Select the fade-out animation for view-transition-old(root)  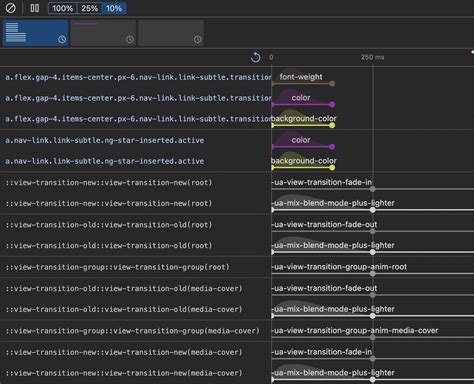click(x=324, y=224)
